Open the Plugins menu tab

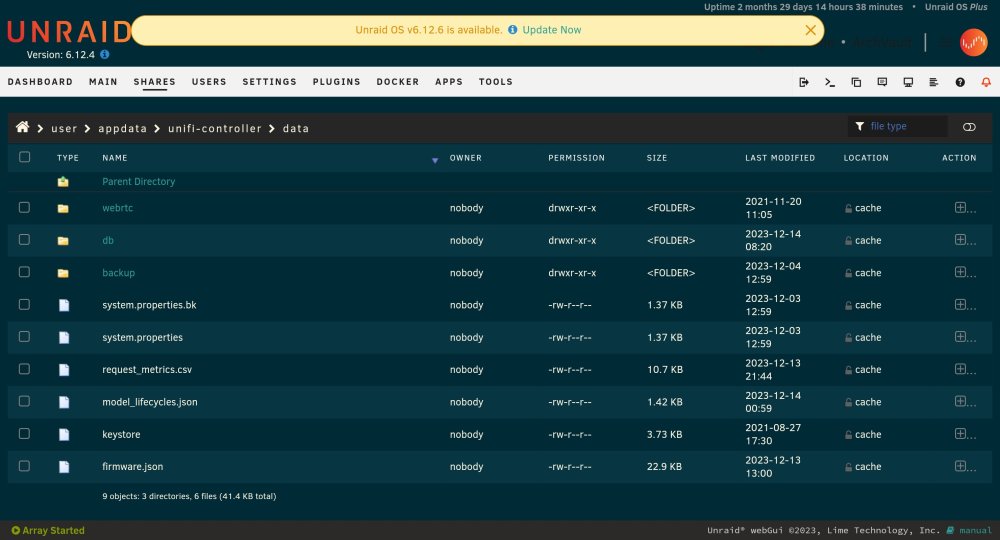click(336, 82)
